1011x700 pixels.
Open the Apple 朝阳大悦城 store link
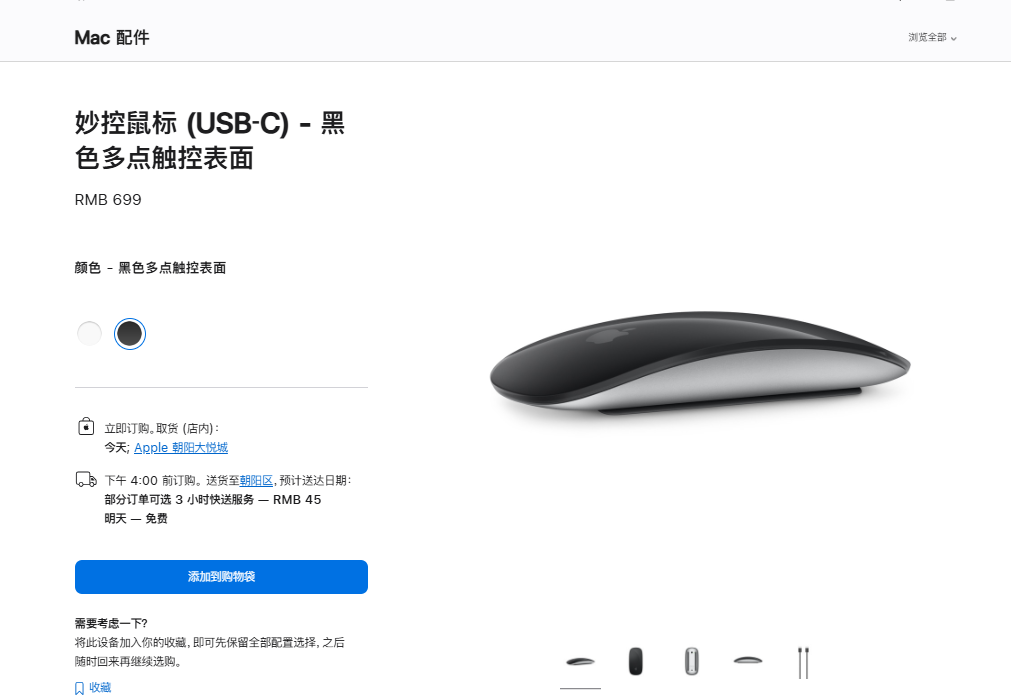181,447
